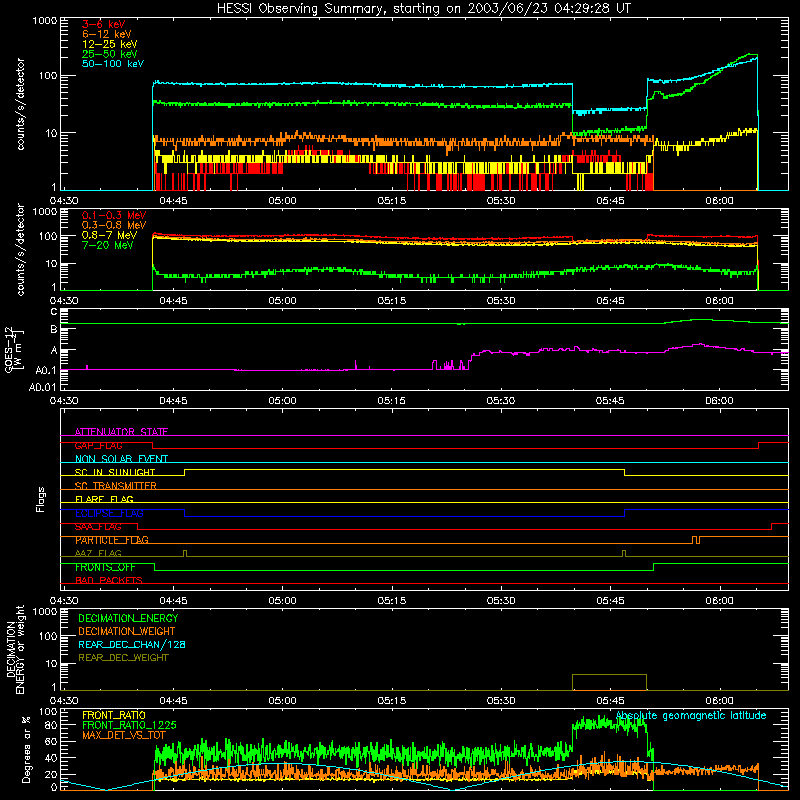Click the Degrees or % axis title
The image size is (800, 800).
[26, 749]
